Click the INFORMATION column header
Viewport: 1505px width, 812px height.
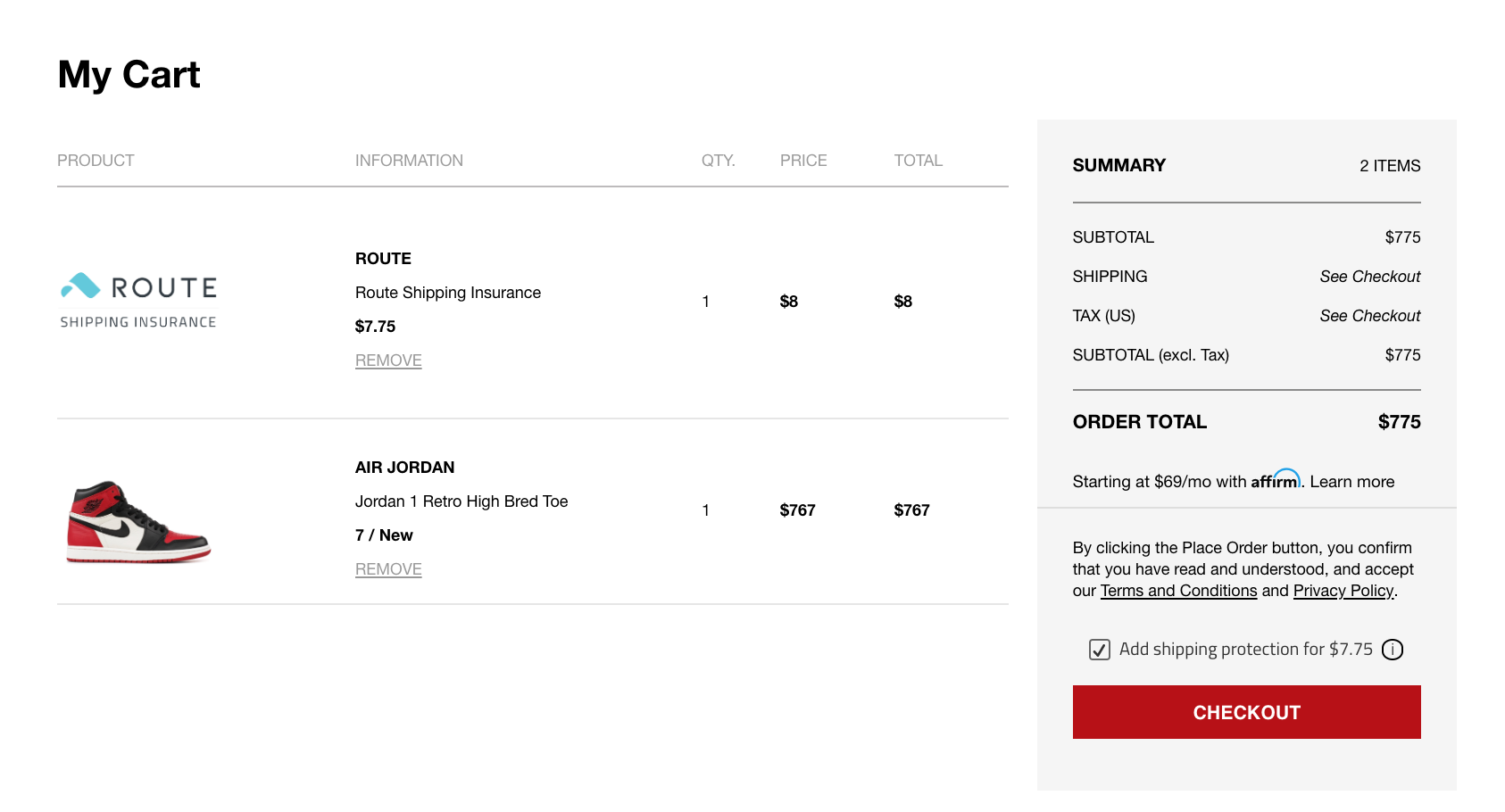(x=409, y=161)
